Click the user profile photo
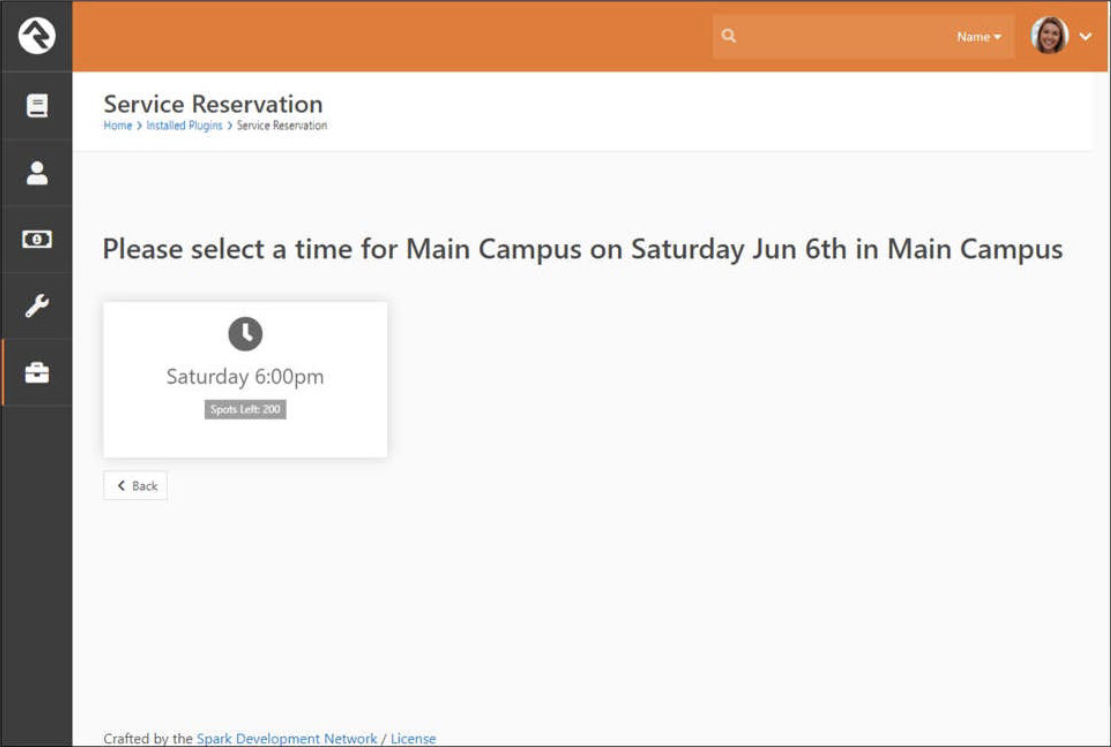The height and width of the screenshot is (747, 1111). pos(1049,36)
